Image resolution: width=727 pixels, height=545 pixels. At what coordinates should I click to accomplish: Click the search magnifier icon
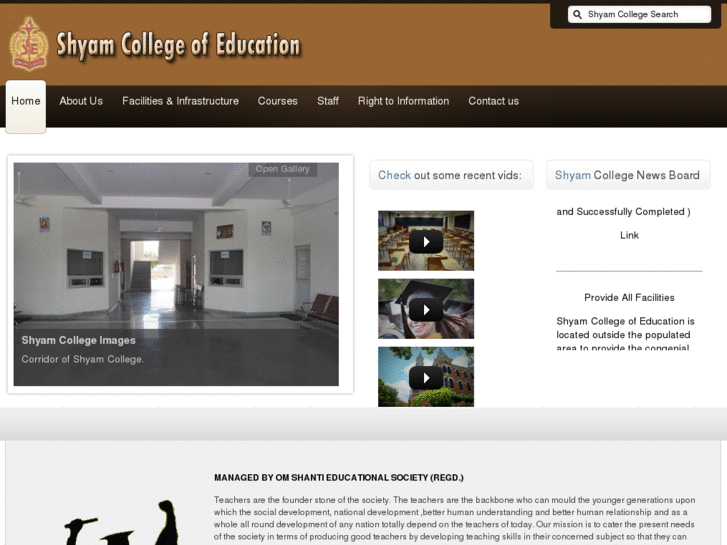click(x=577, y=14)
